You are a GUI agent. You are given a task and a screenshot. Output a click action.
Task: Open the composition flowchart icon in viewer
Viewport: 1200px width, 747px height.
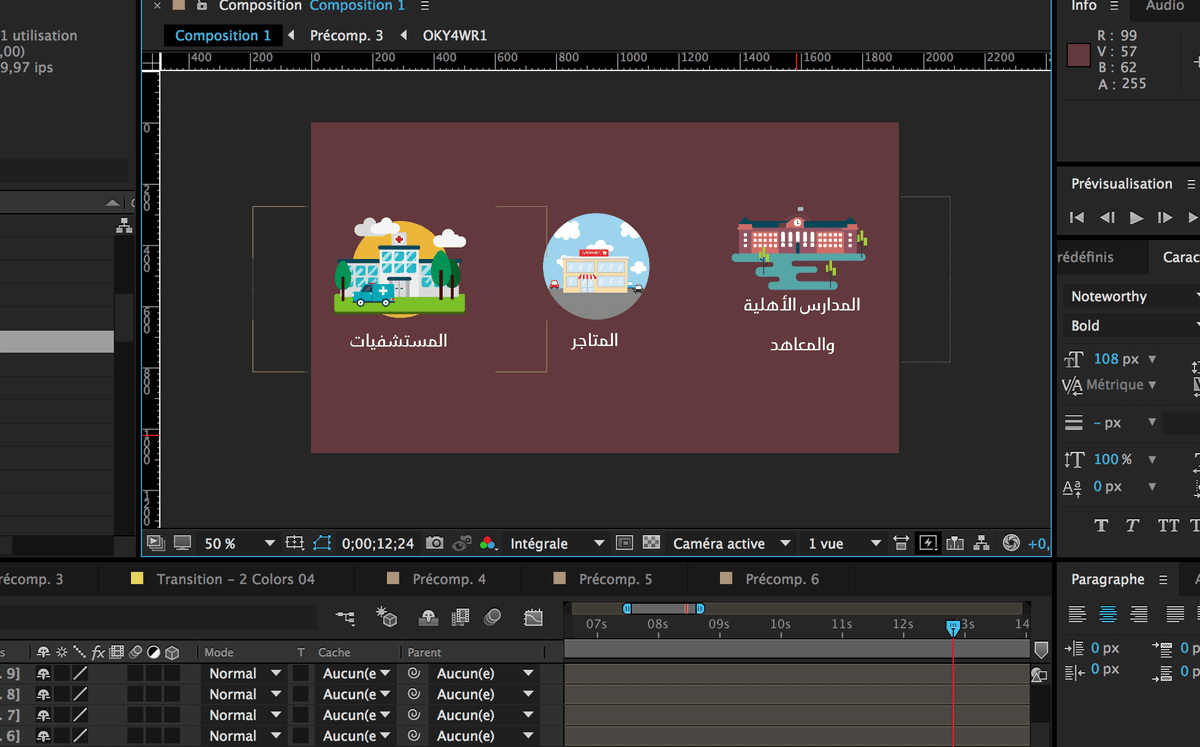tap(982, 543)
